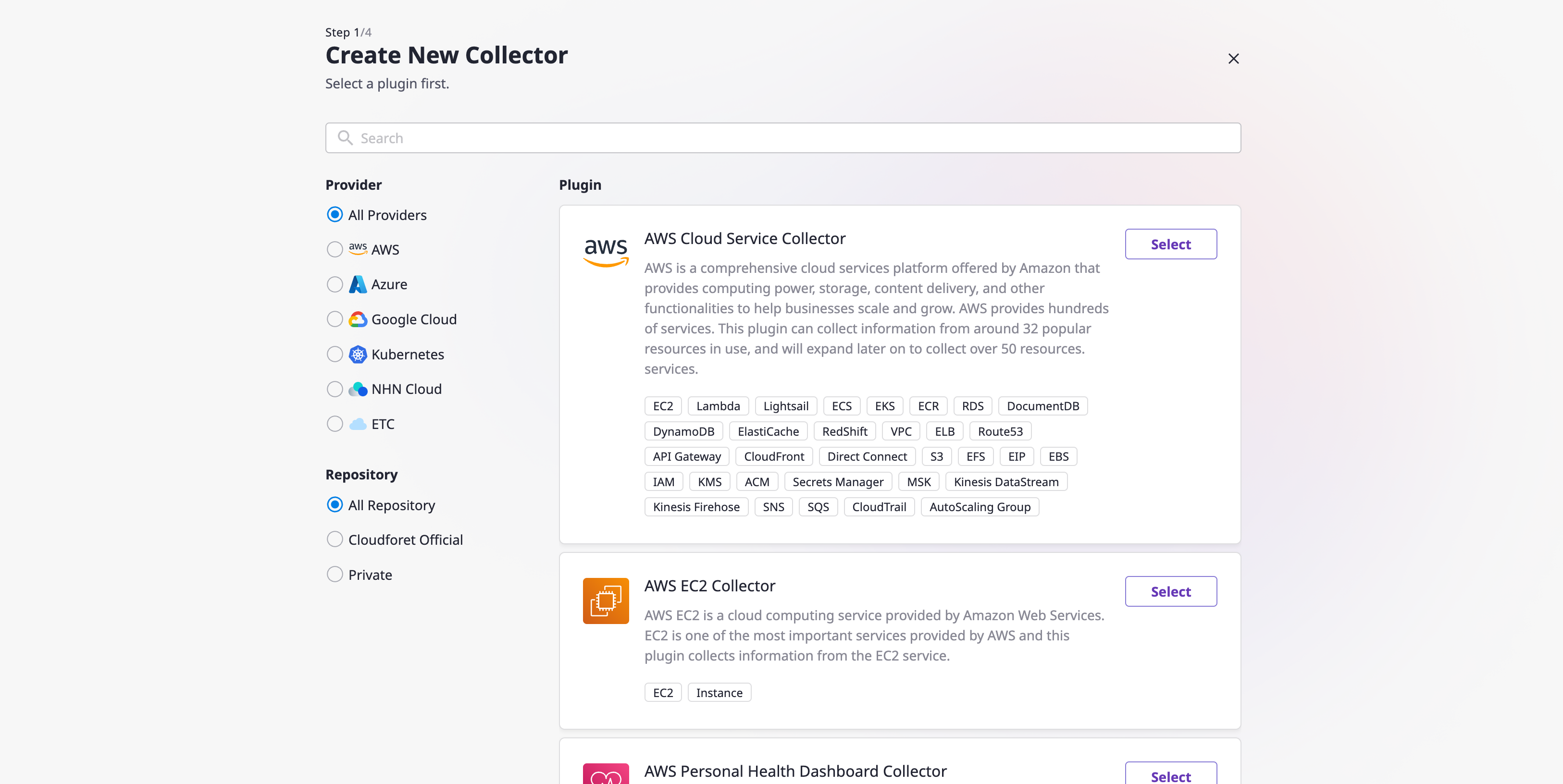1563x784 pixels.
Task: Click the Azure provider logo icon
Action: coord(358,284)
